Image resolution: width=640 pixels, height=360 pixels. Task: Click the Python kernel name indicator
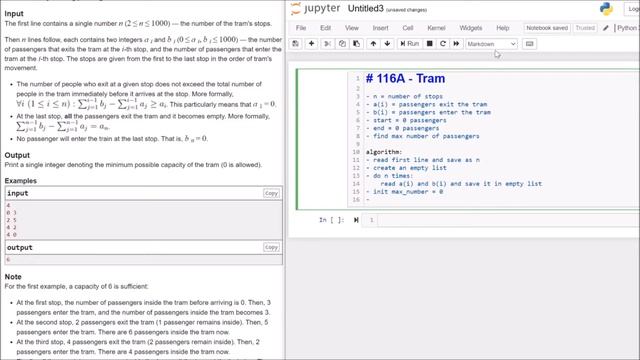coord(627,28)
